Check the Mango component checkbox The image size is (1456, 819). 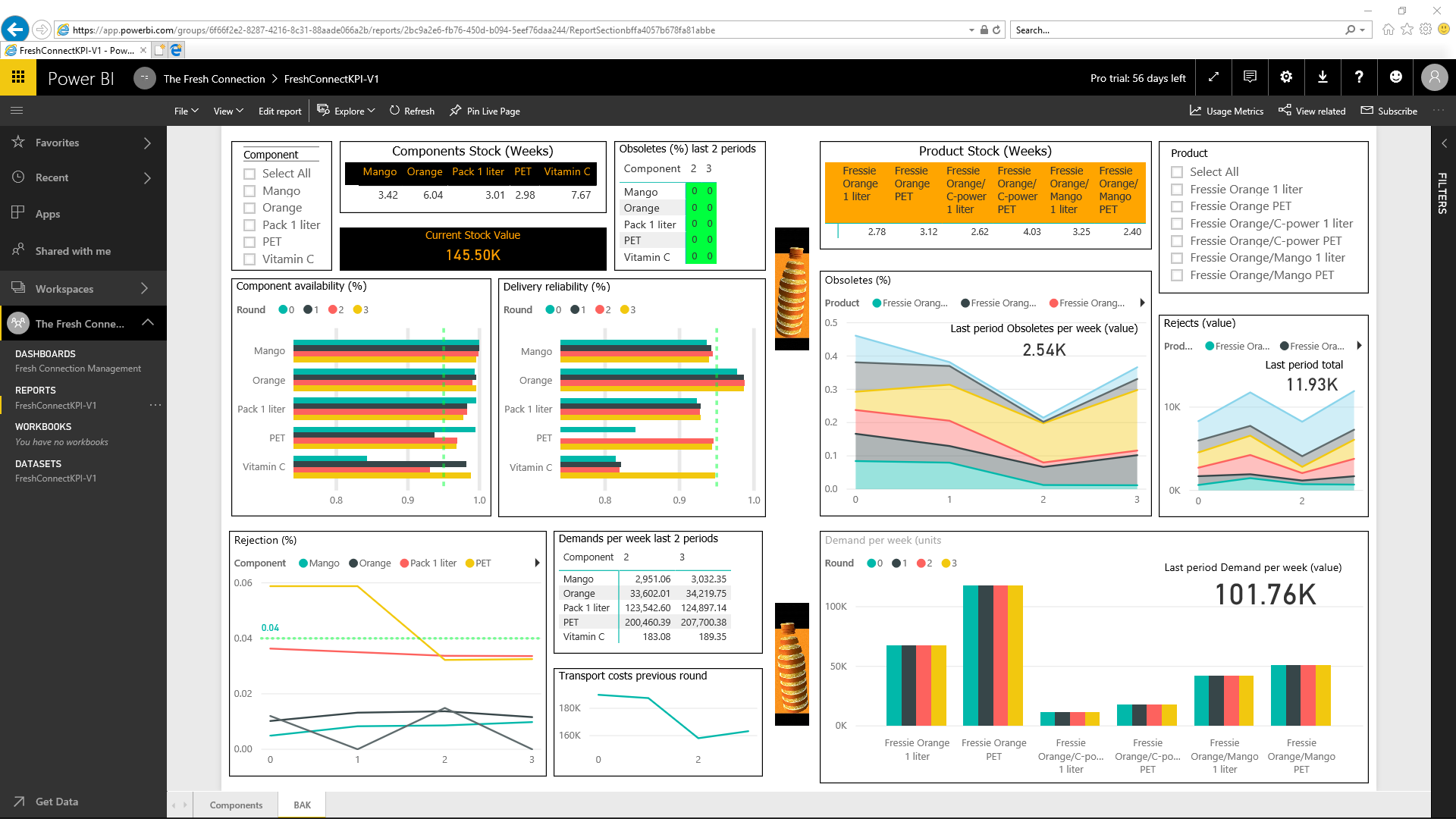[x=249, y=191]
